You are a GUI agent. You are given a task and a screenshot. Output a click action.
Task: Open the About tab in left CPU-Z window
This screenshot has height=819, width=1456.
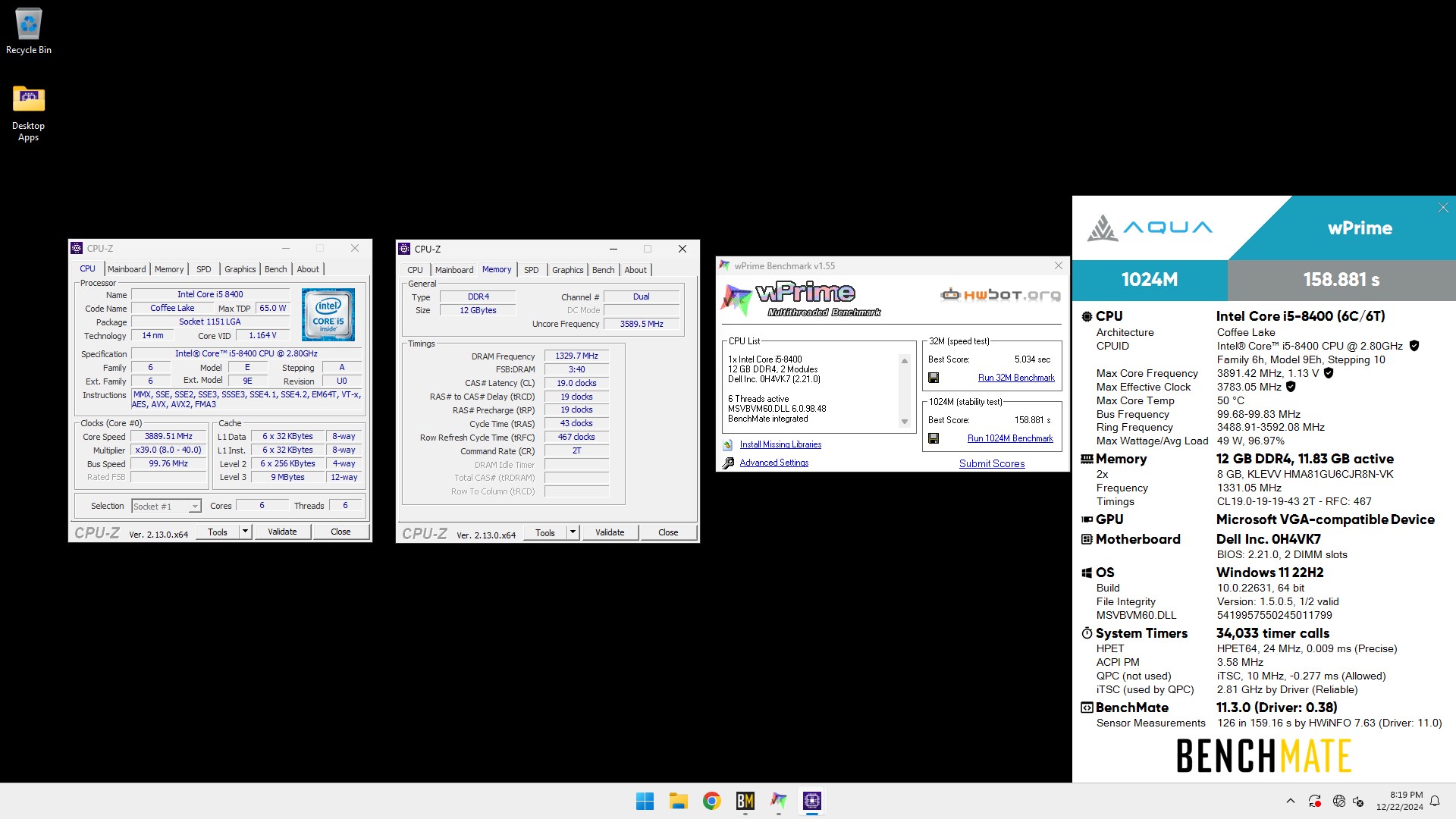[x=308, y=269]
